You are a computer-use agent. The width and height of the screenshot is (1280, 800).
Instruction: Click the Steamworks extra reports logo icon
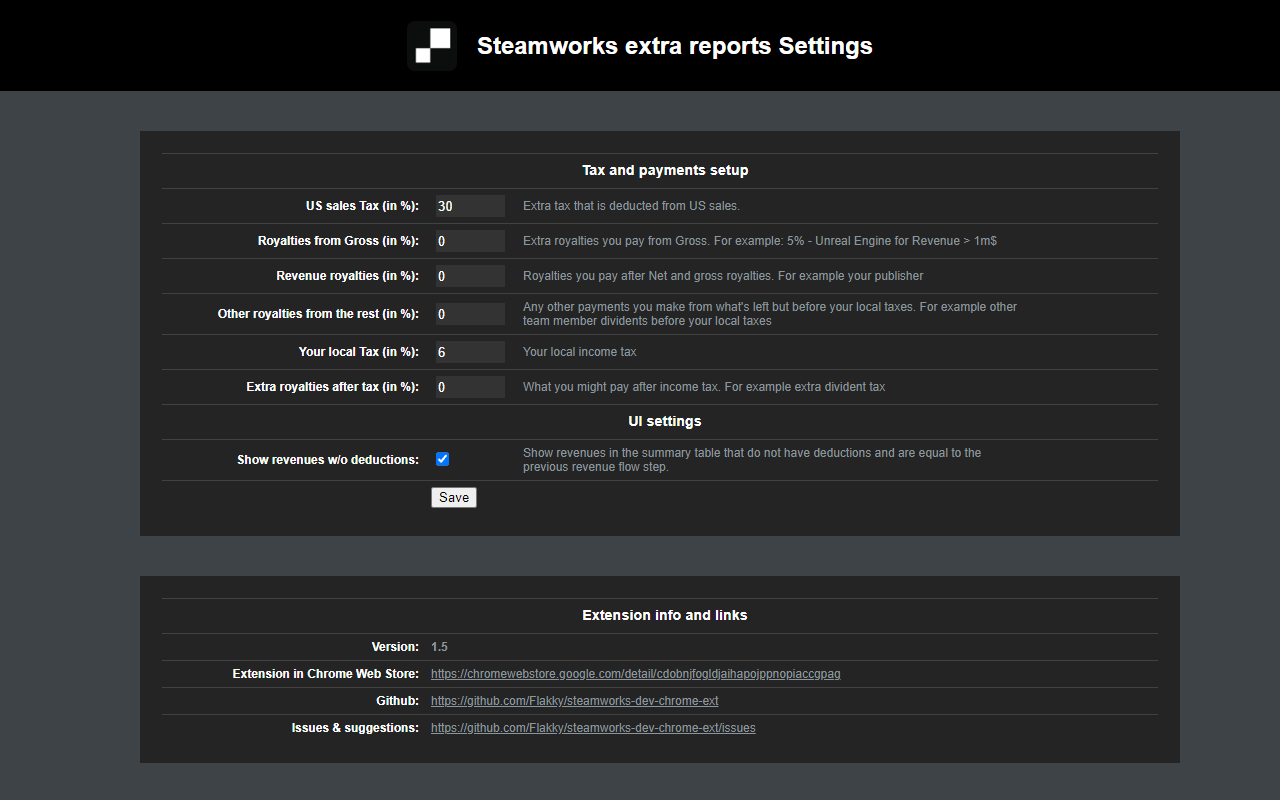pyautogui.click(x=432, y=46)
